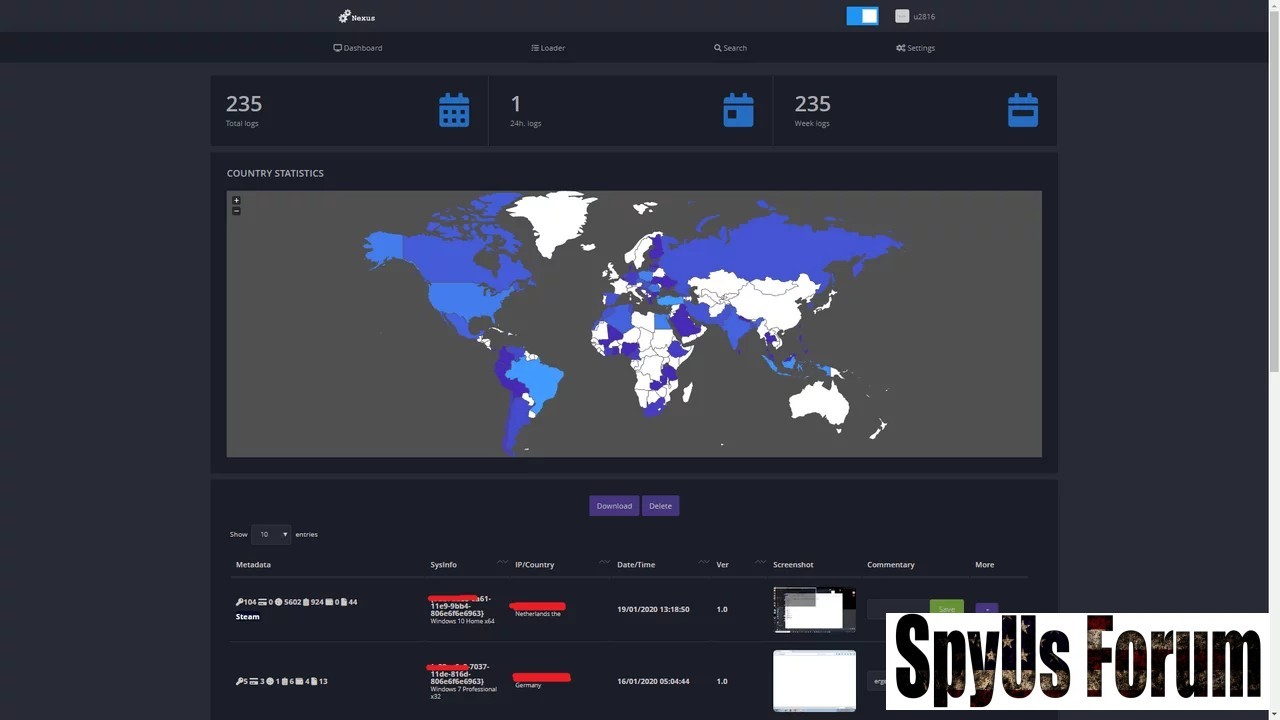Open the first row screenshot thumbnail
Image resolution: width=1280 pixels, height=720 pixels.
click(814, 609)
